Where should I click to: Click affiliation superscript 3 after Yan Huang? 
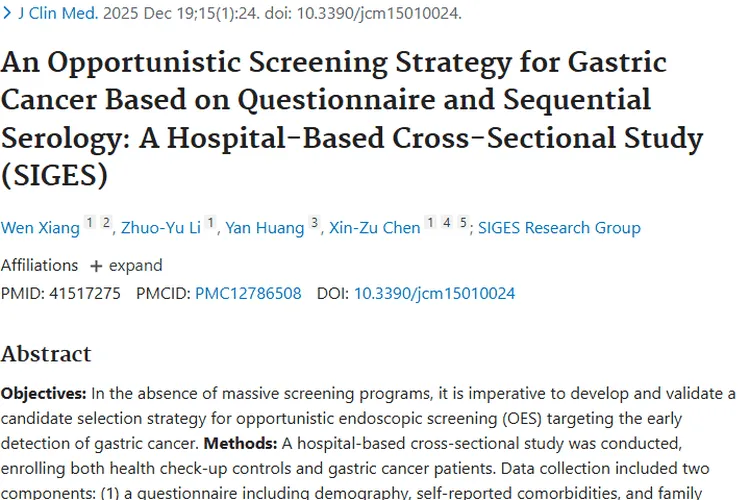314,224
